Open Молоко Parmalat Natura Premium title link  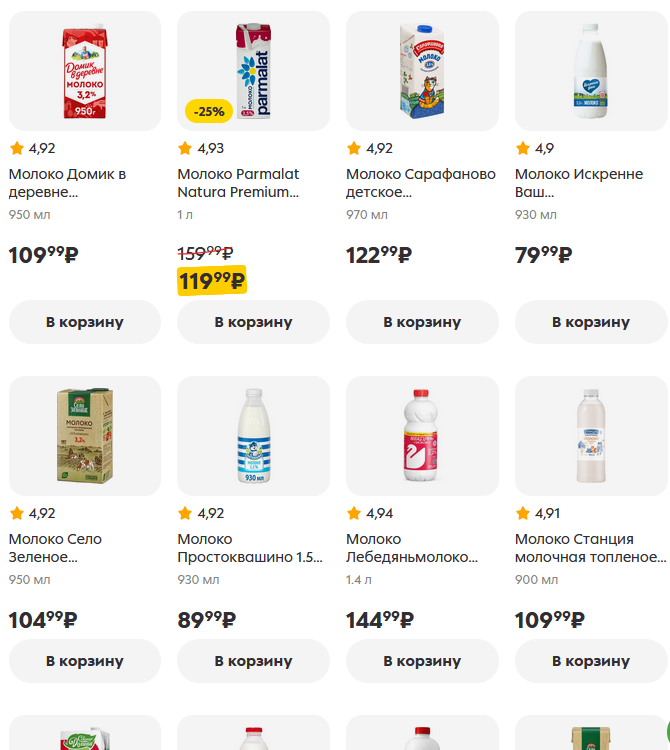[x=238, y=183]
